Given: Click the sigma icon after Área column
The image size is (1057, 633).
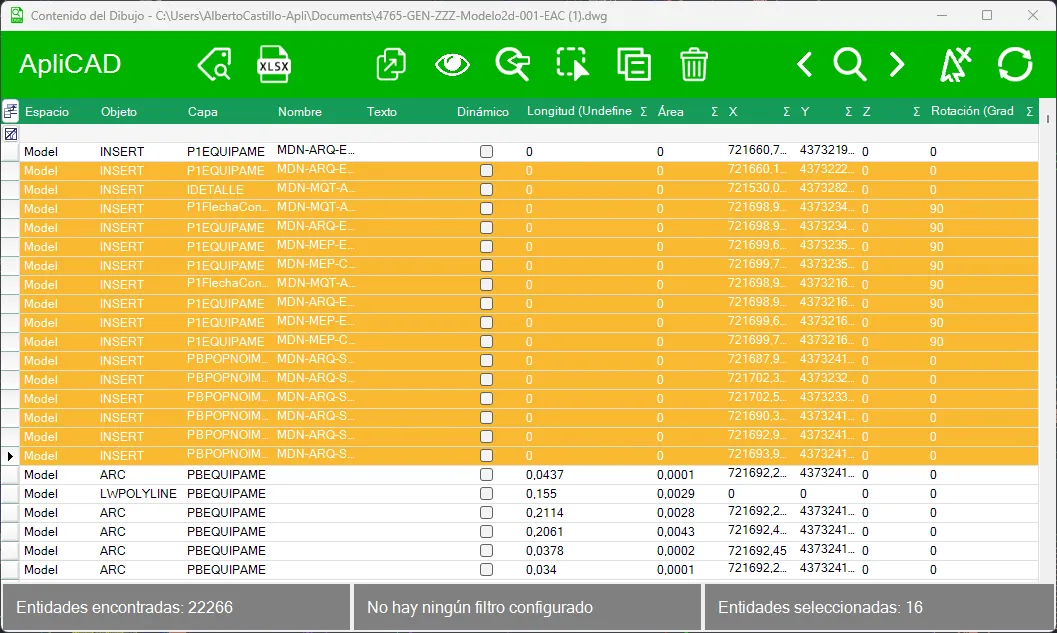Looking at the screenshot, I should [715, 112].
